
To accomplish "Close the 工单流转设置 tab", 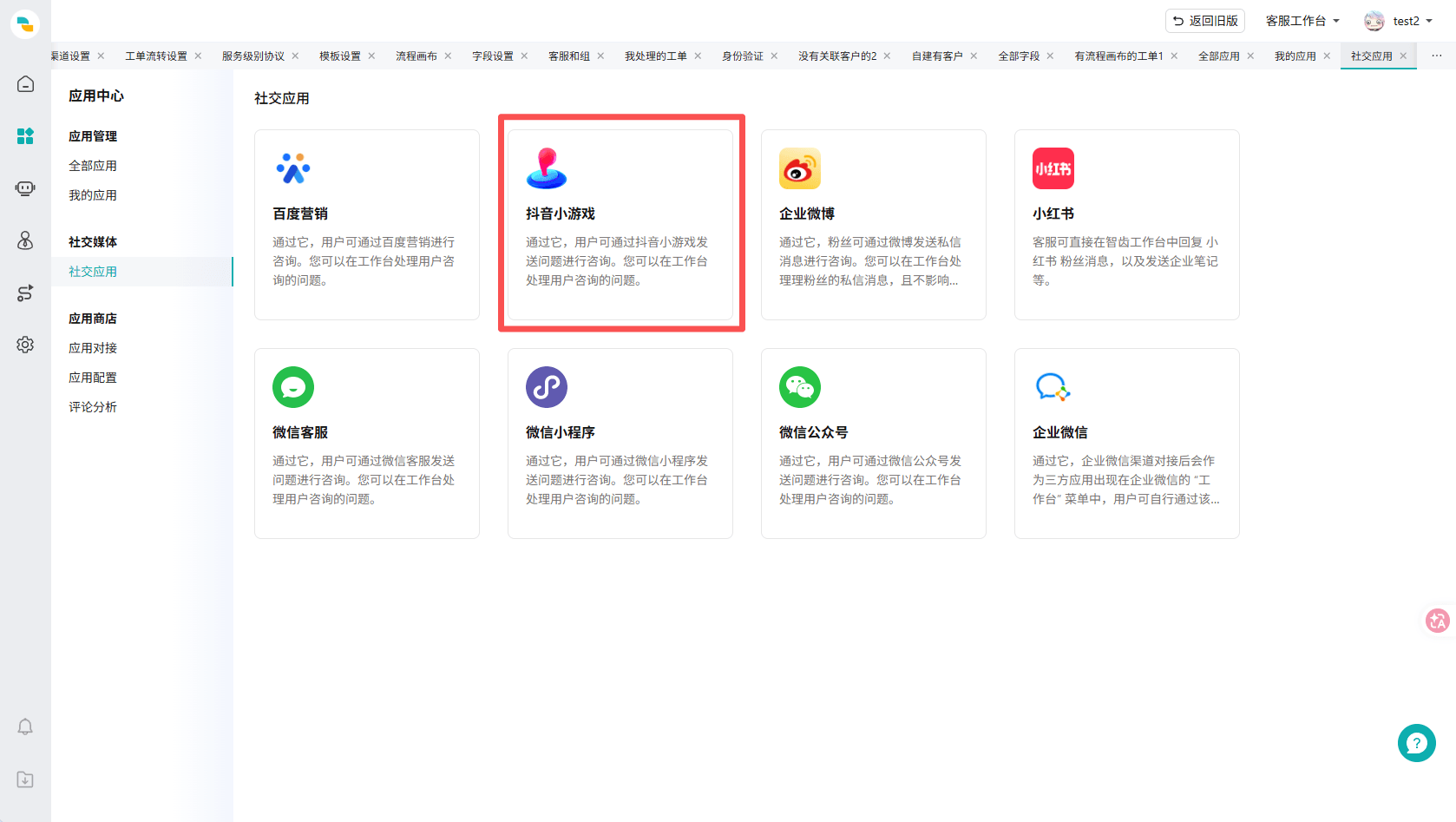I will click(x=198, y=56).
